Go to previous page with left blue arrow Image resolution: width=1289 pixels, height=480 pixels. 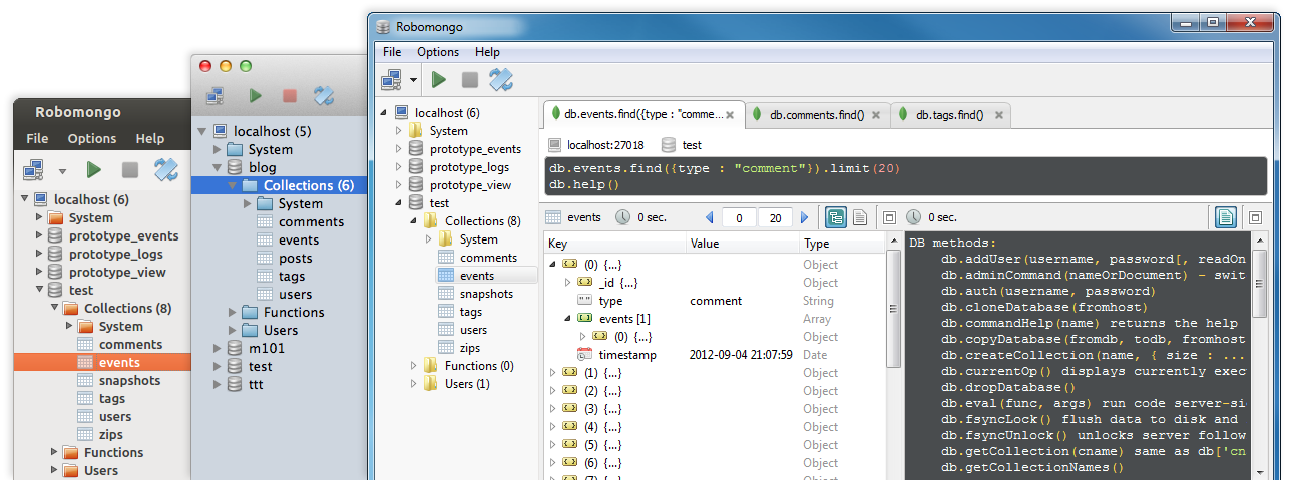tap(710, 217)
